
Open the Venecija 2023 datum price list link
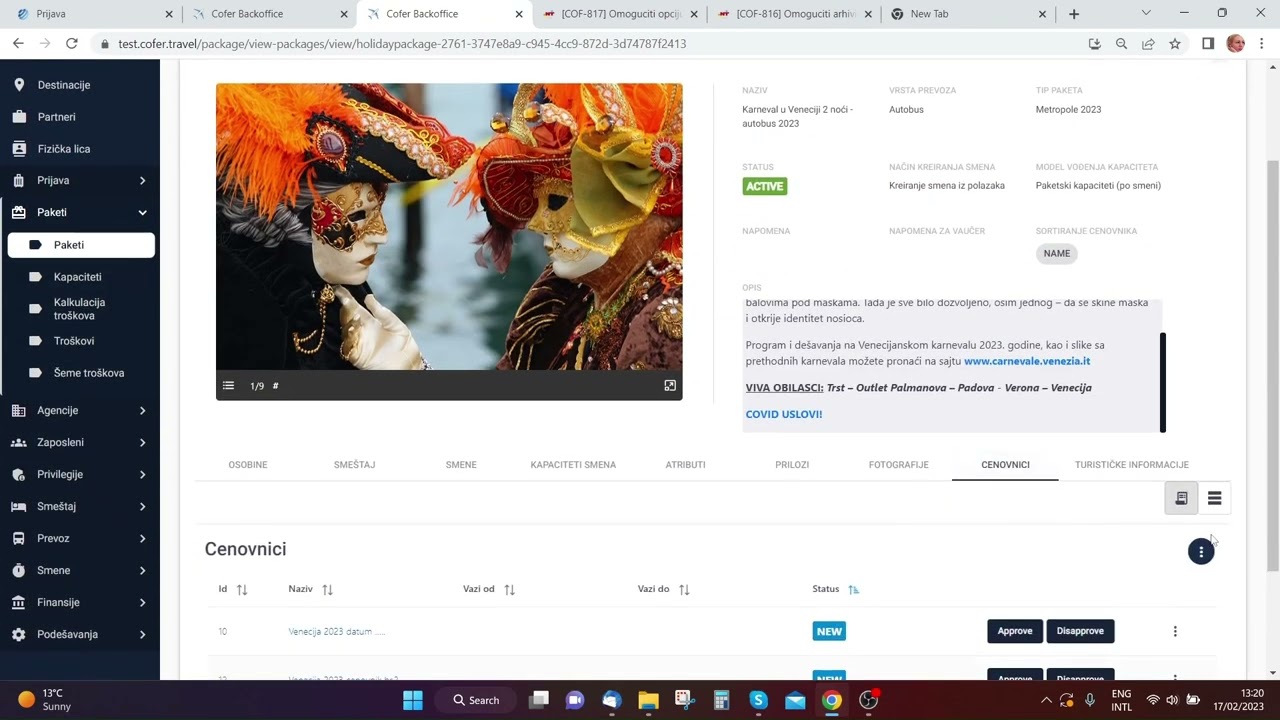(336, 632)
